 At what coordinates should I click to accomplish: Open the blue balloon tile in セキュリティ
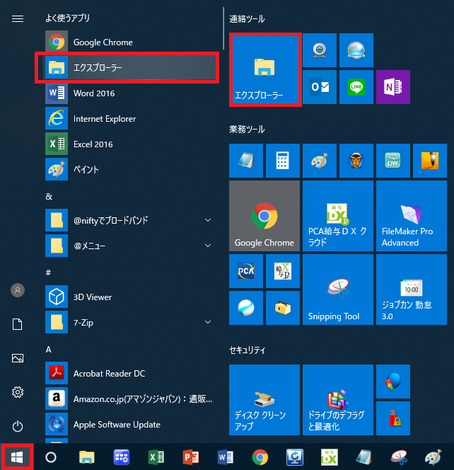pos(393,381)
